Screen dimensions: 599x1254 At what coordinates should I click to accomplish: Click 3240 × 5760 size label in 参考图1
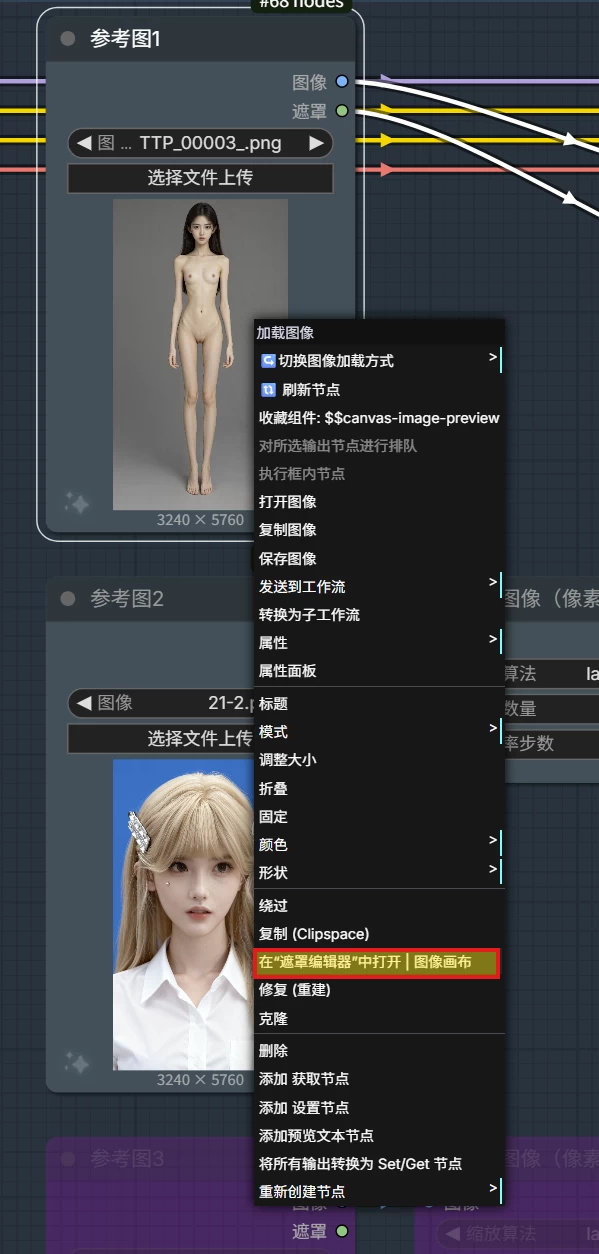tap(200, 520)
